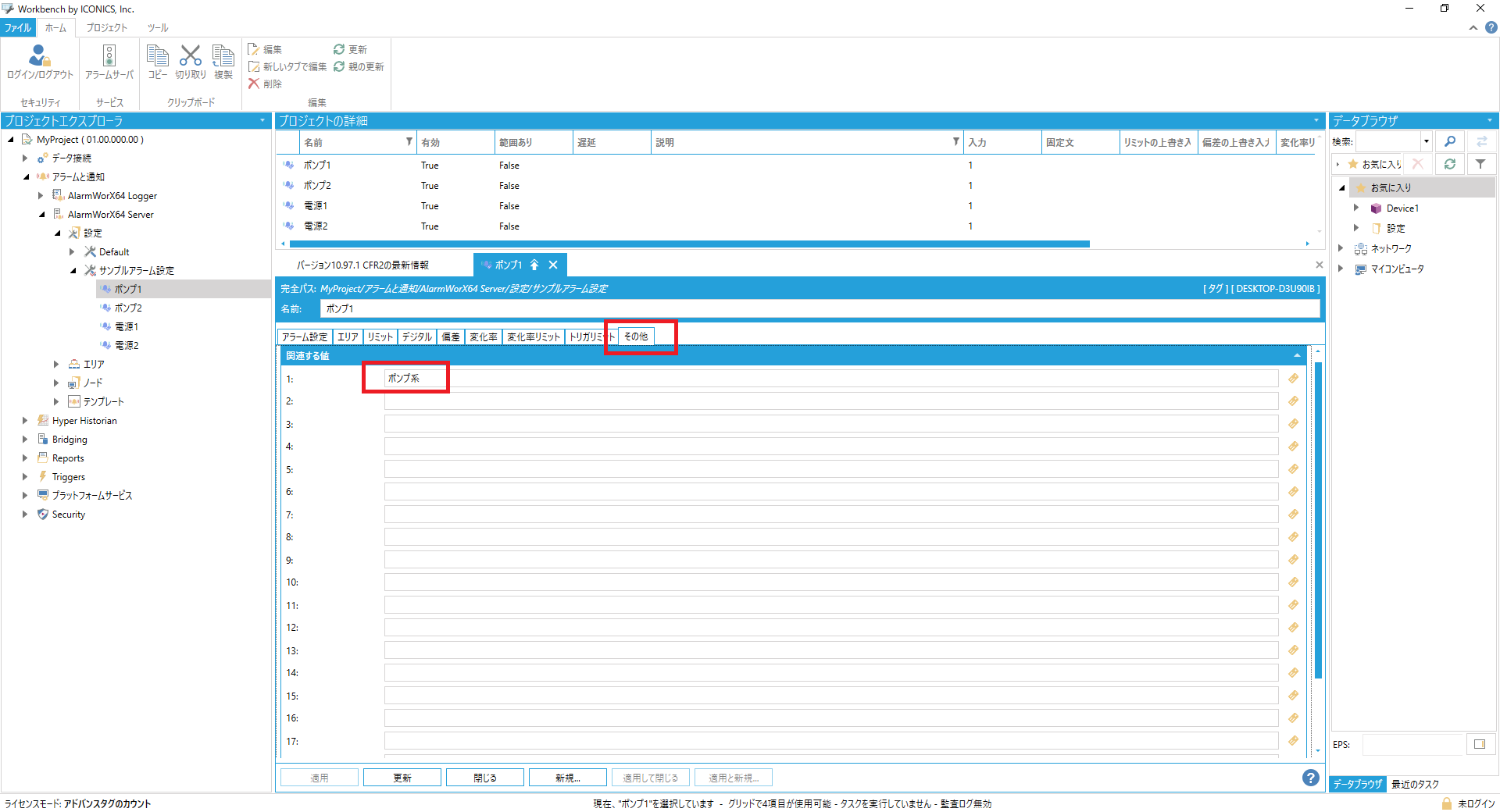Expand the データ接続 tree node
This screenshot has height=812, width=1500.
click(25, 158)
